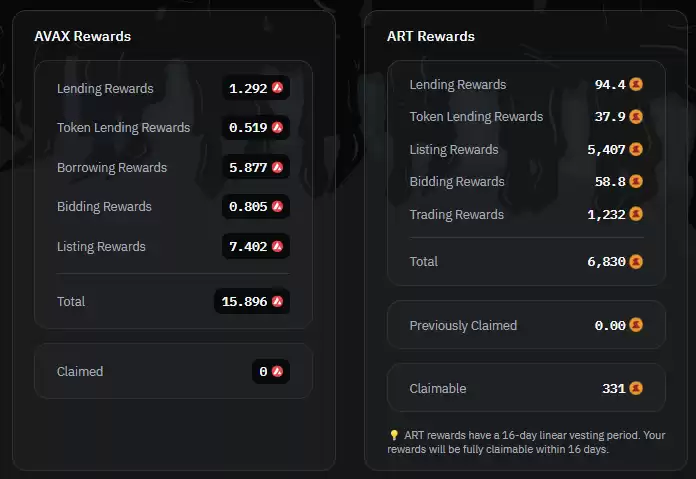Click the ART Rewards heading
This screenshot has height=479, width=696.
tap(431, 36)
